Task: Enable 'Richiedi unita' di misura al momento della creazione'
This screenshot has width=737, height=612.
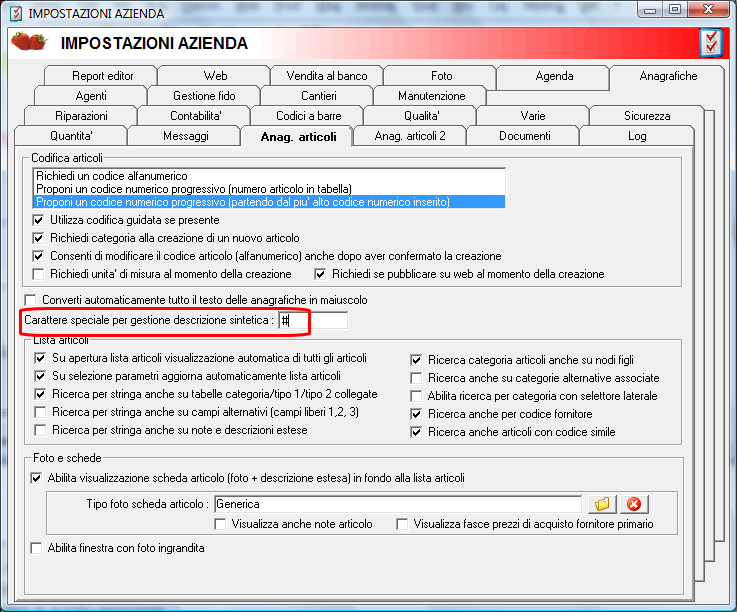Action: [39, 274]
